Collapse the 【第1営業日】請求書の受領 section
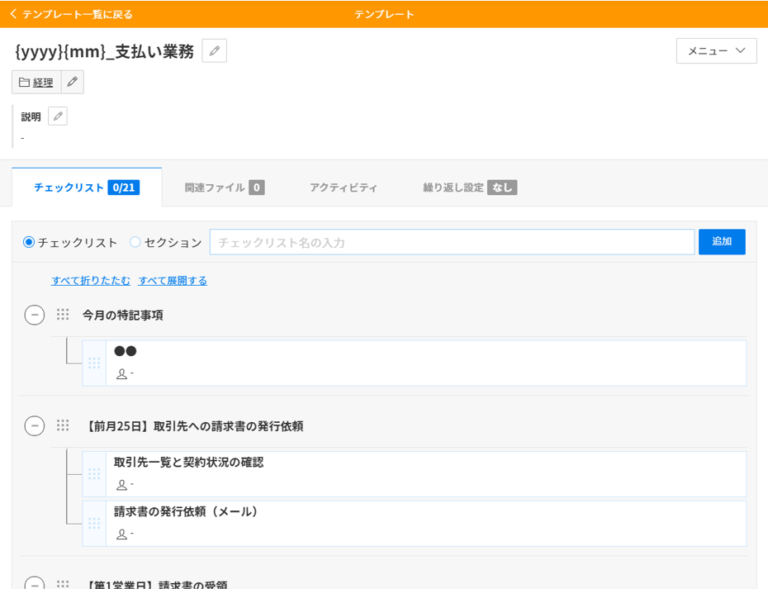Viewport: 768px width, 589px height. click(35, 583)
